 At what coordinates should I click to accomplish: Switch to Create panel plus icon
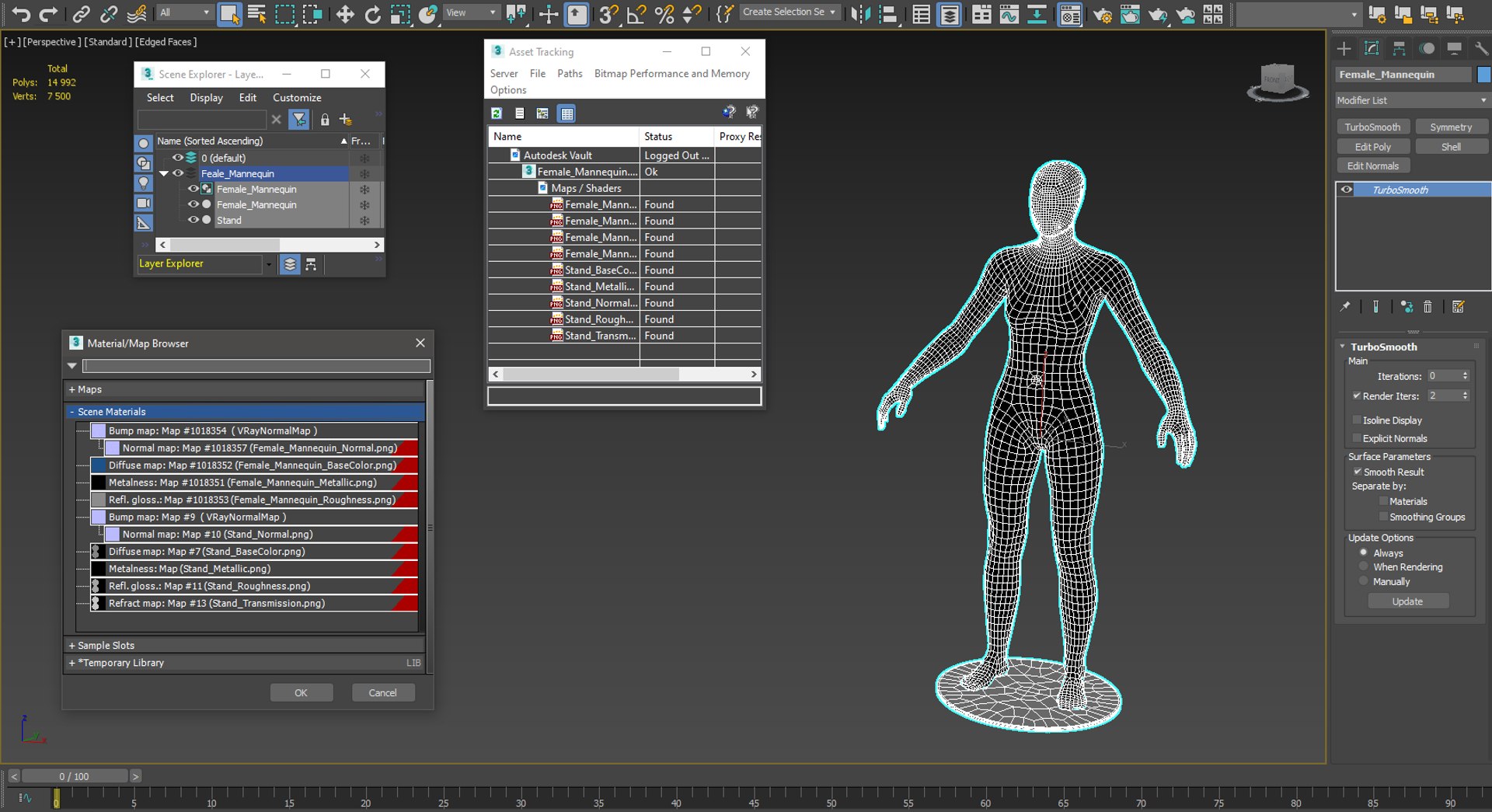(1344, 48)
